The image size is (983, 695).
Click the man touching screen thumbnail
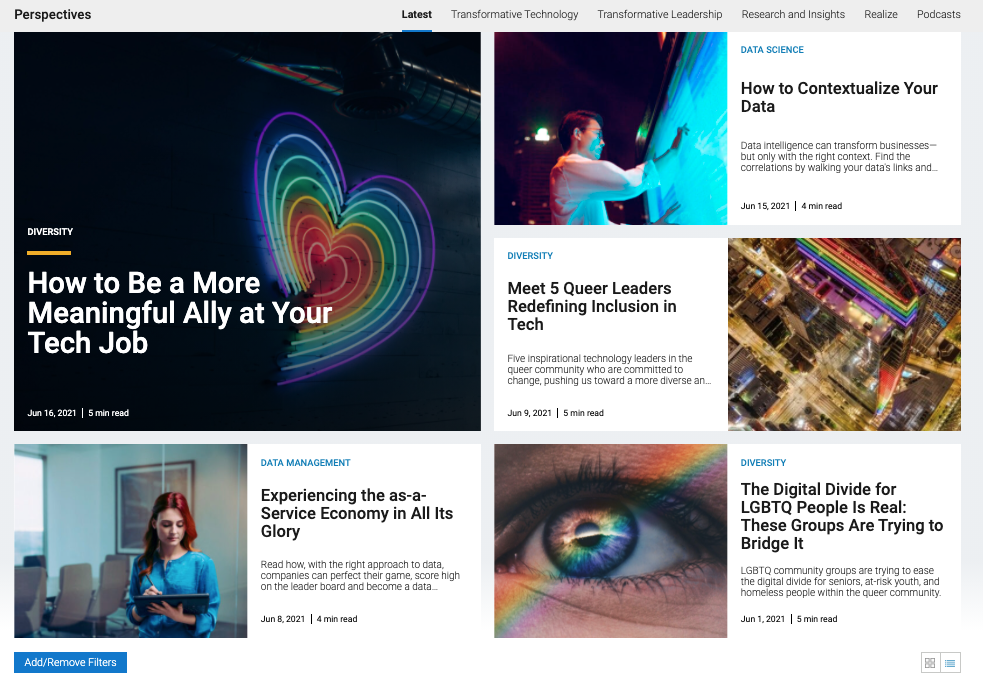point(610,128)
